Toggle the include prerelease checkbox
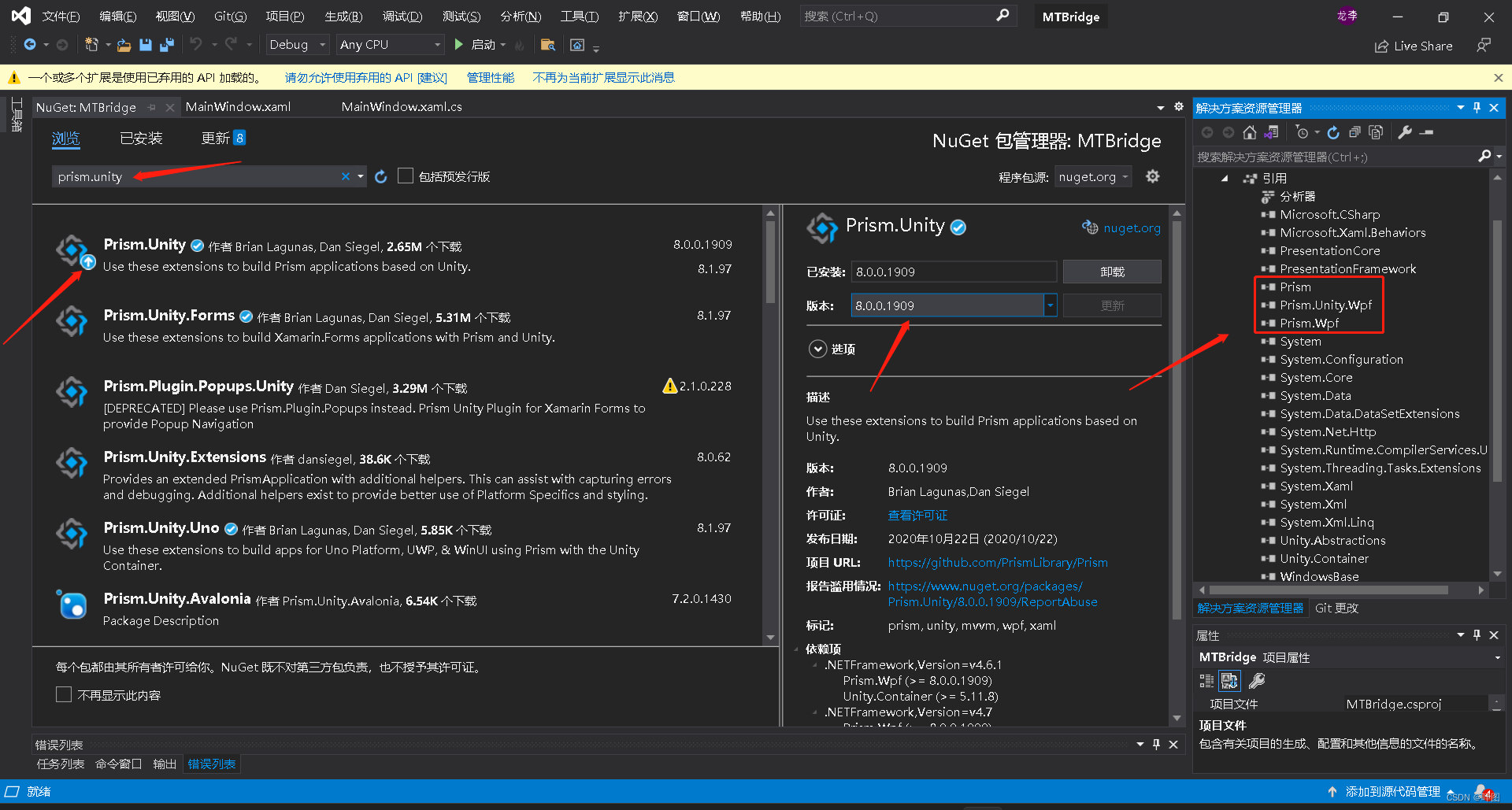The width and height of the screenshot is (1512, 810). pyautogui.click(x=406, y=176)
